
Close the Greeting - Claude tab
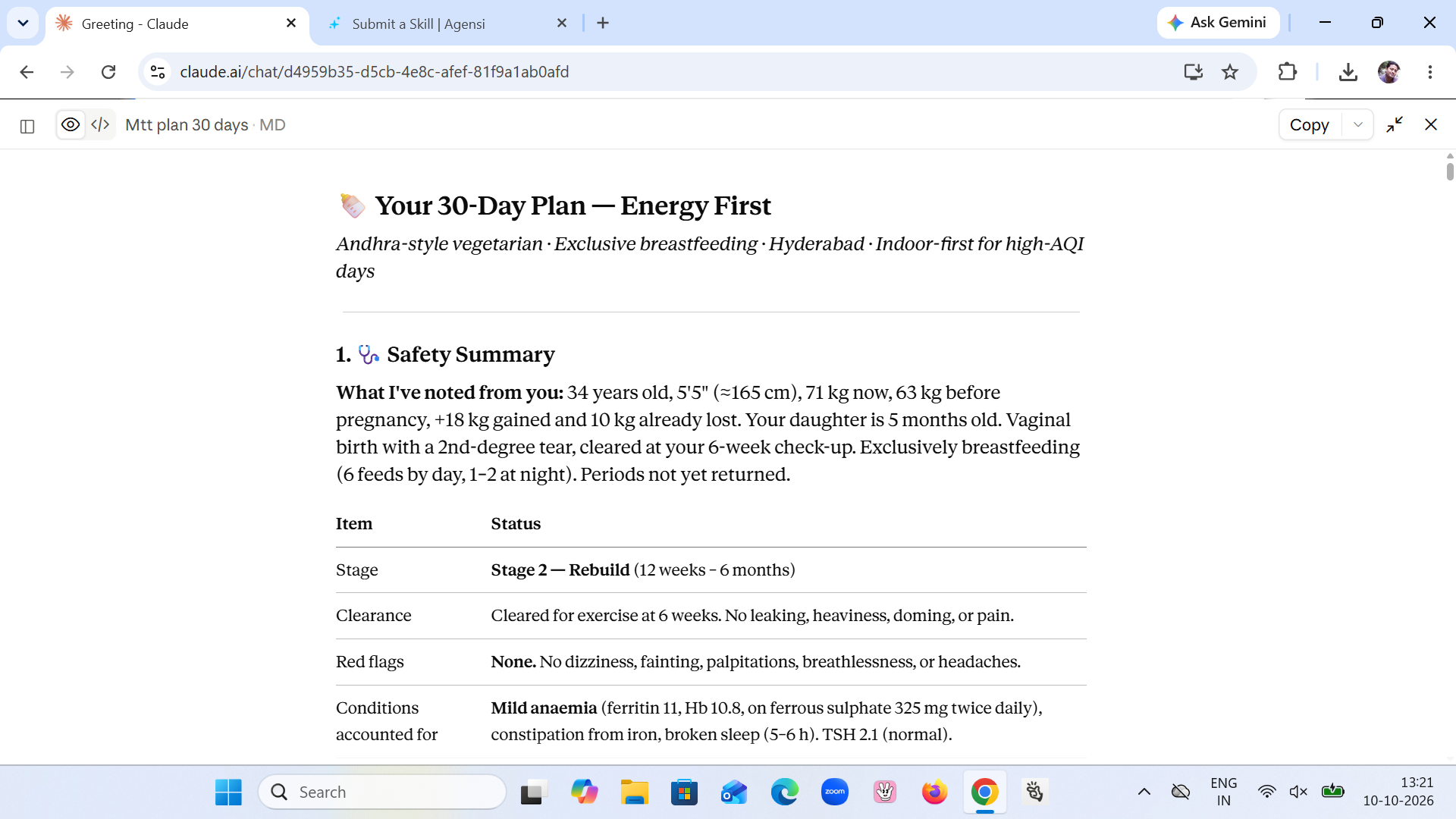point(291,24)
